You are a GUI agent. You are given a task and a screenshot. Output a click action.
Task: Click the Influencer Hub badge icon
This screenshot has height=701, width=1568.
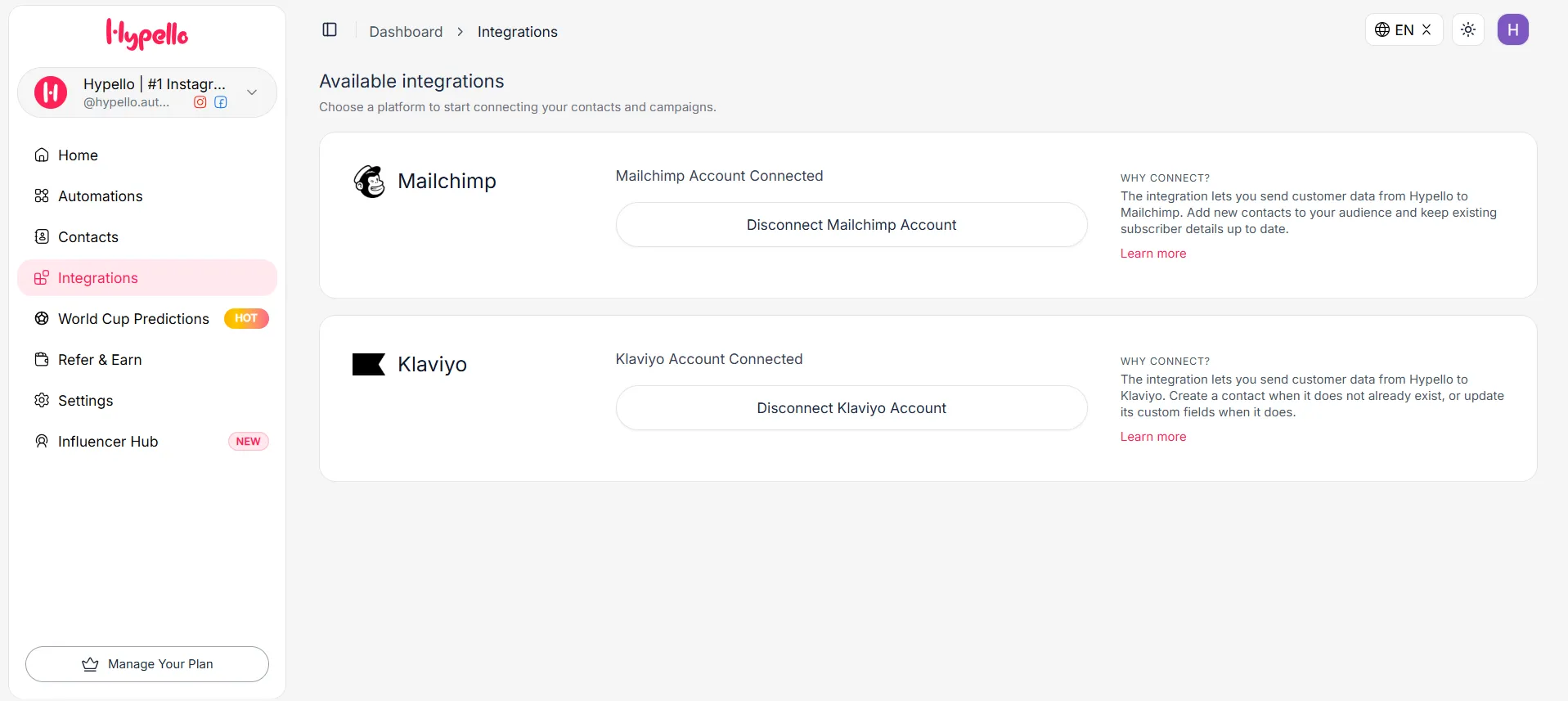click(x=42, y=442)
